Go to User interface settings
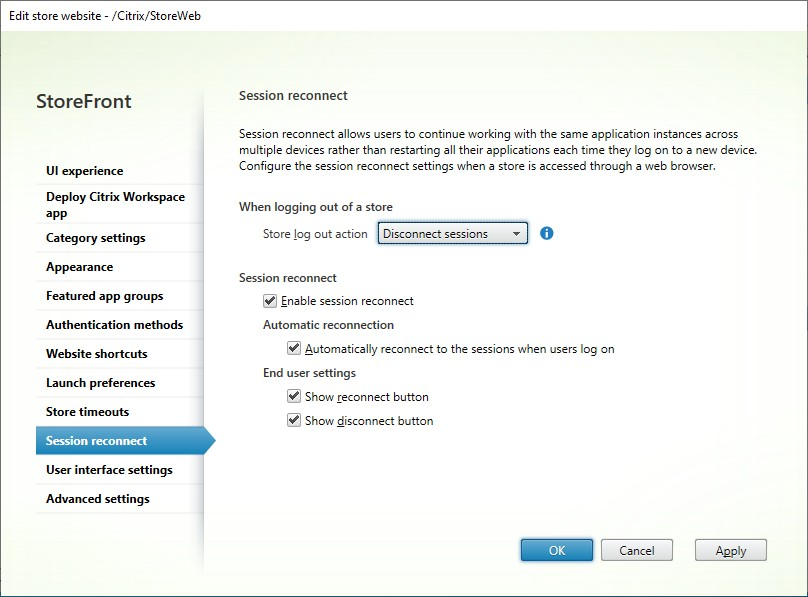The width and height of the screenshot is (808, 597). point(110,470)
